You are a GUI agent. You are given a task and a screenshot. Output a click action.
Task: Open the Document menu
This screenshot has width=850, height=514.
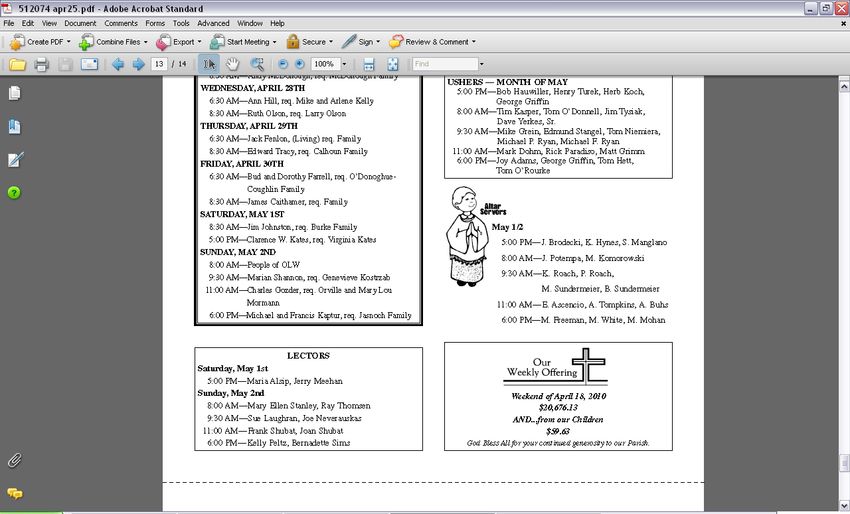pos(80,23)
